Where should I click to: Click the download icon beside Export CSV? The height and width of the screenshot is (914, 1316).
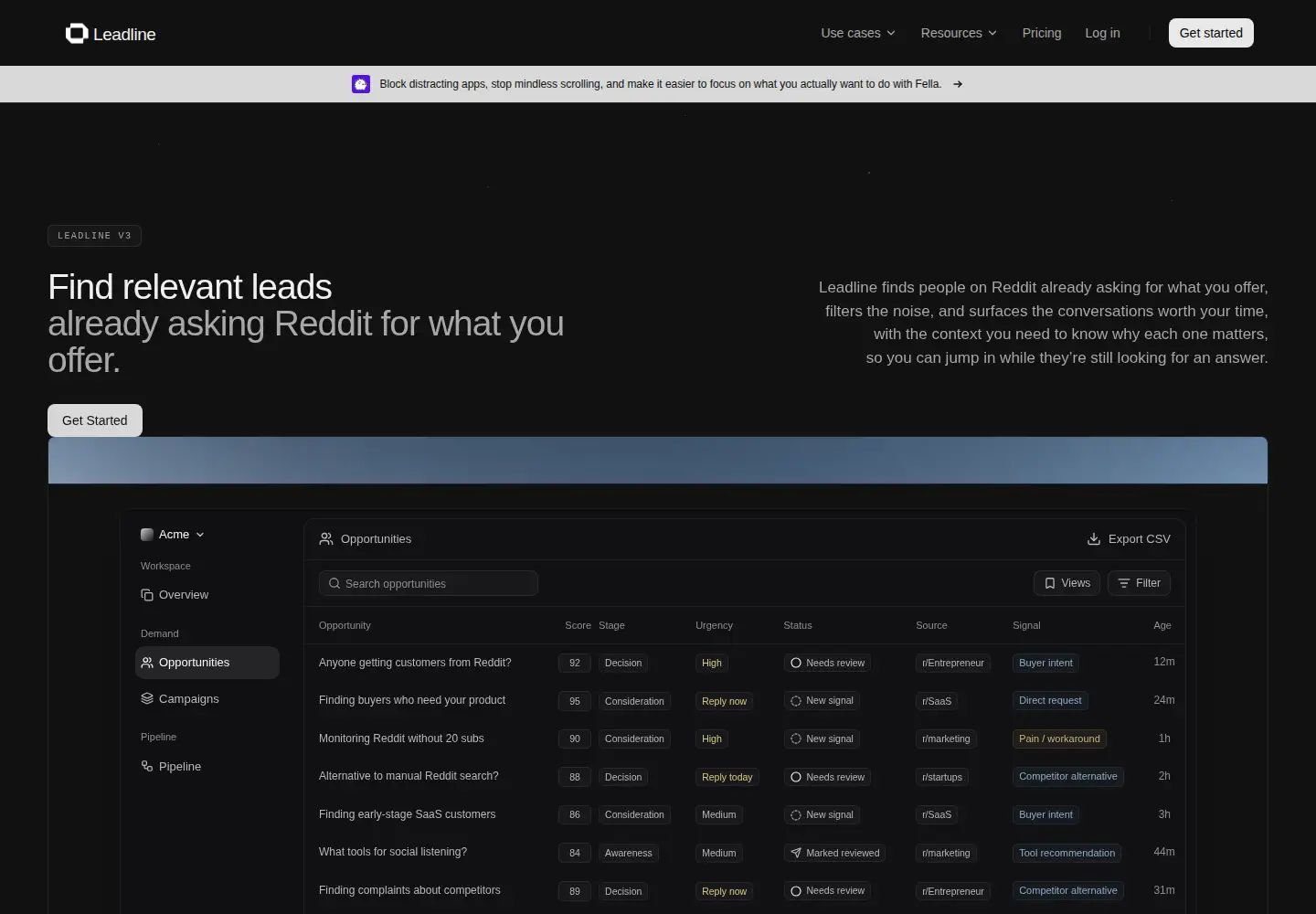pos(1093,539)
